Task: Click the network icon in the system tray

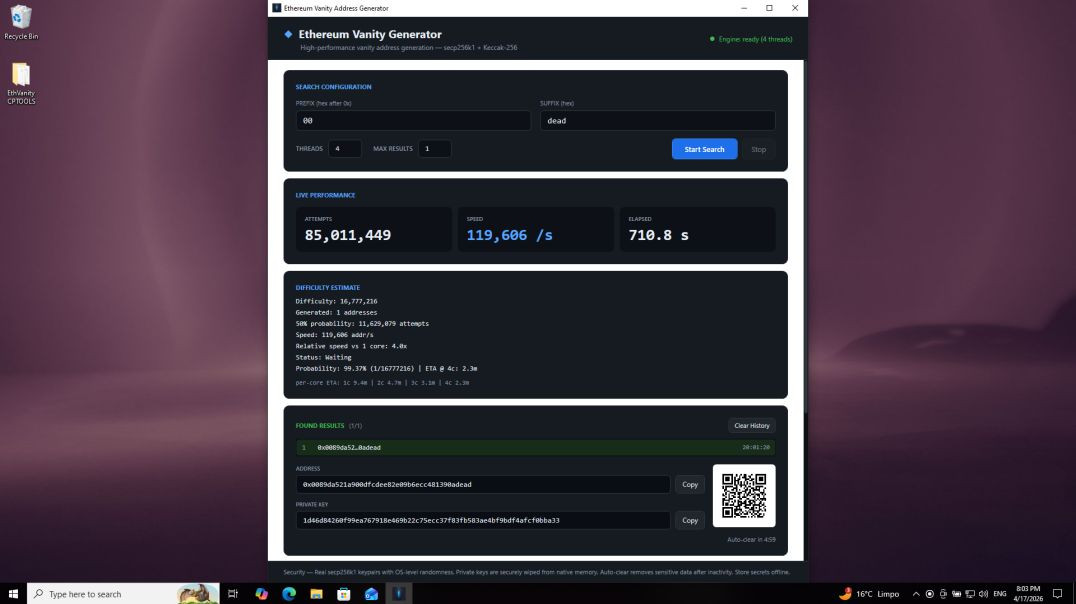Action: 969,593
